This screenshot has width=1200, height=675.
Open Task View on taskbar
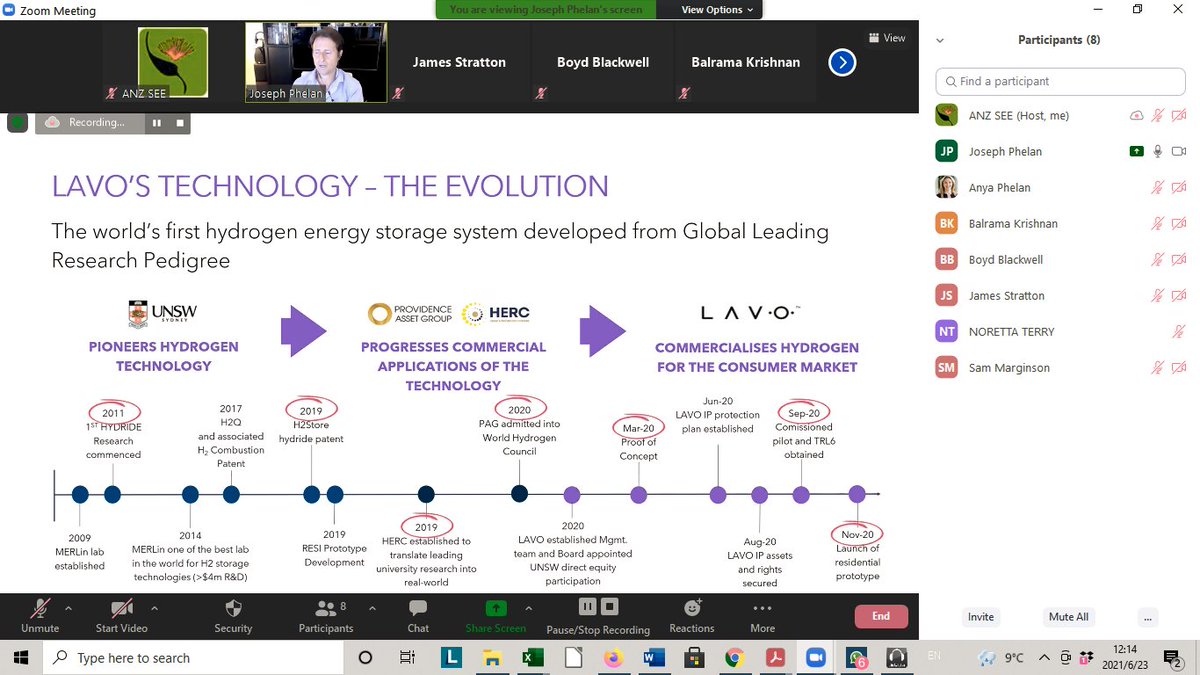pyautogui.click(x=407, y=658)
